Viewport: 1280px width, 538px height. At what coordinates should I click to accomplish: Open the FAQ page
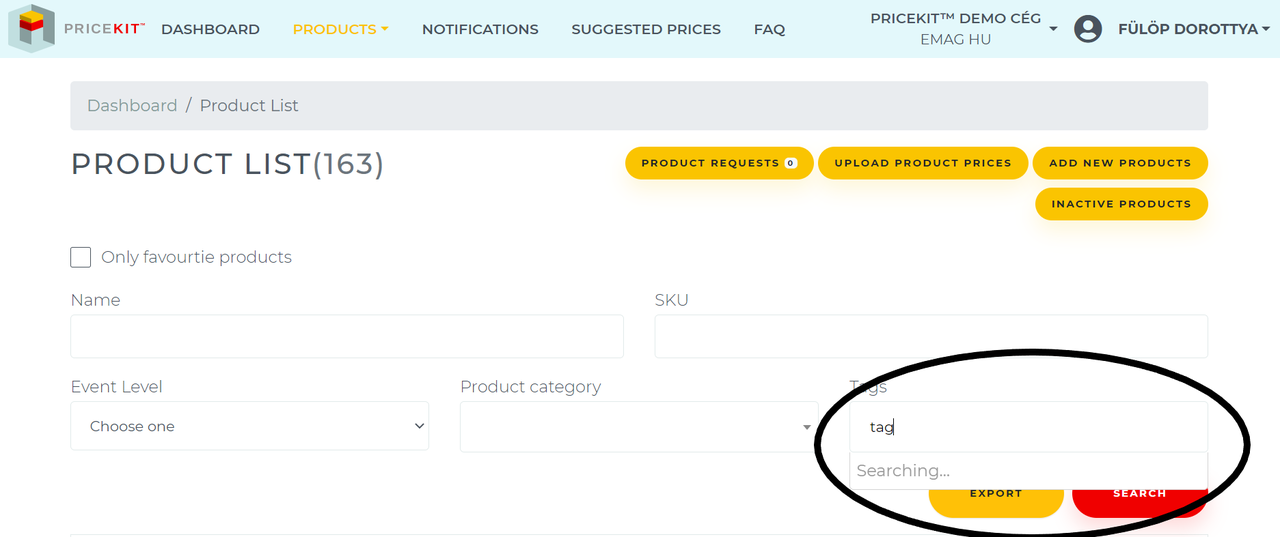pyautogui.click(x=769, y=29)
